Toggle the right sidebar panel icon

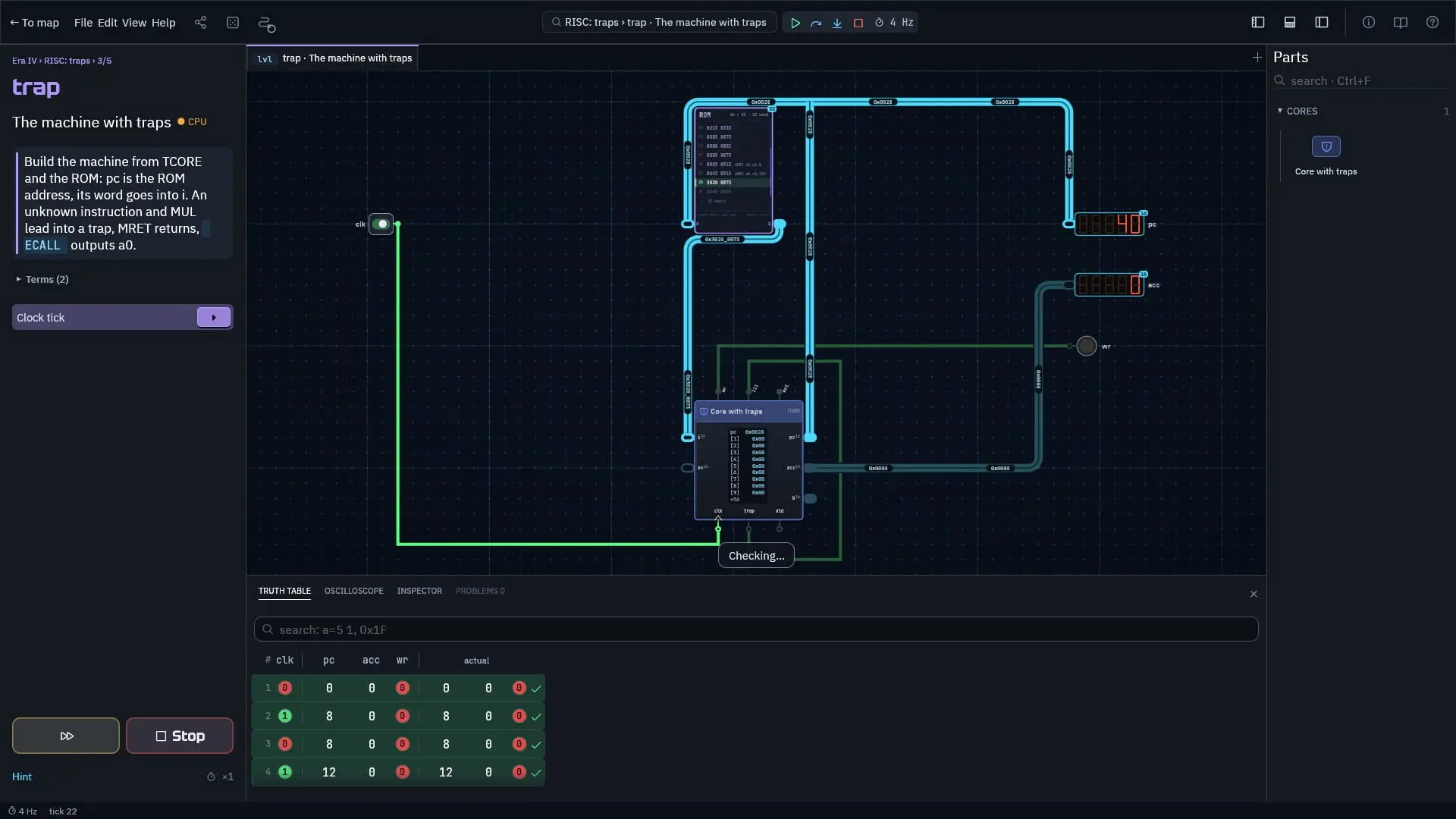[x=1322, y=23]
